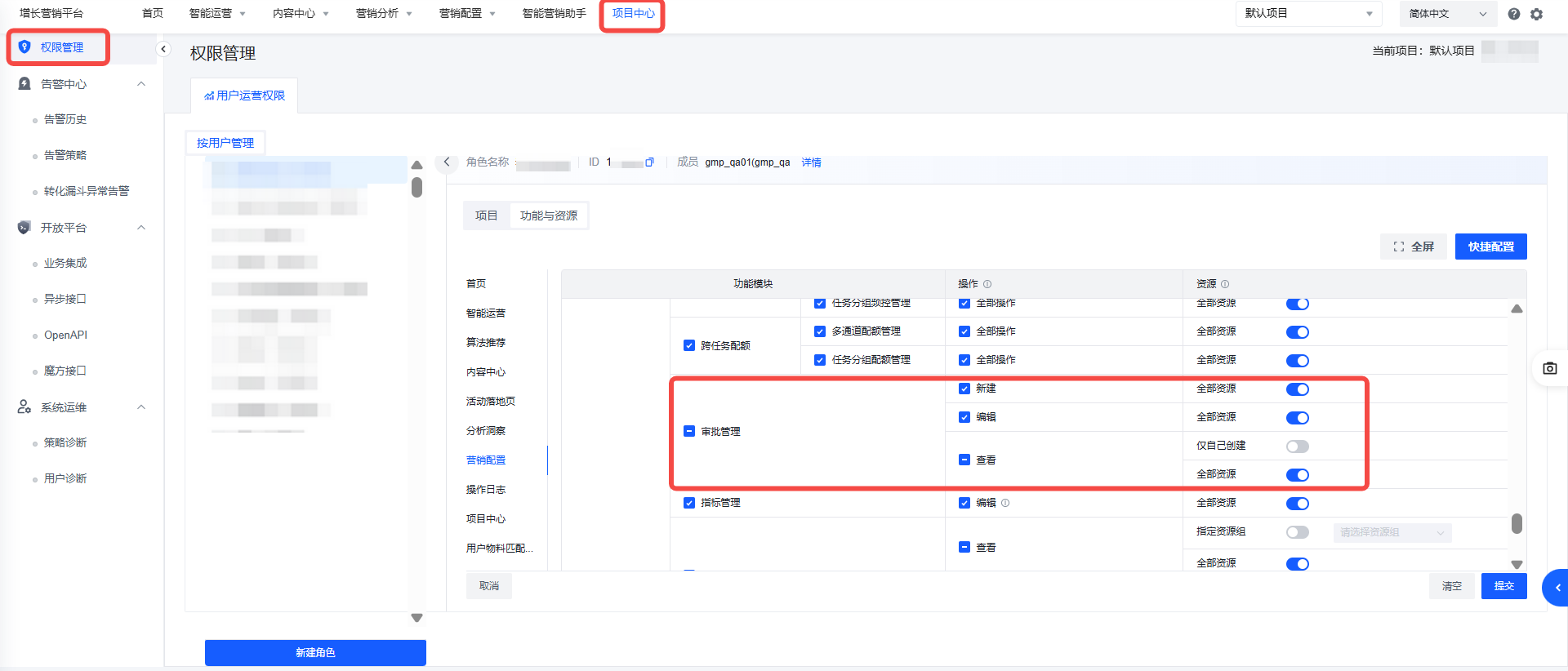Click the help question mark icon
This screenshot has height=671, width=1568.
(1513, 14)
